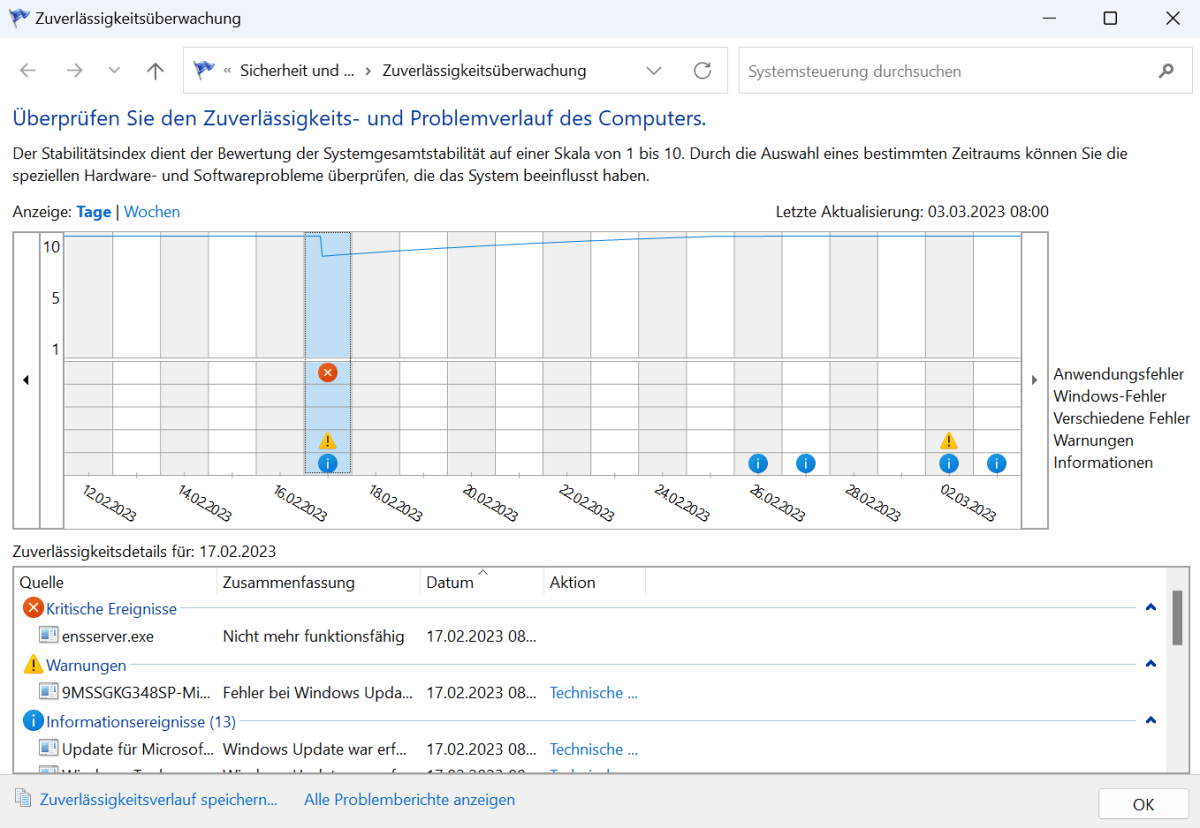Switch view to Wochen

[152, 211]
